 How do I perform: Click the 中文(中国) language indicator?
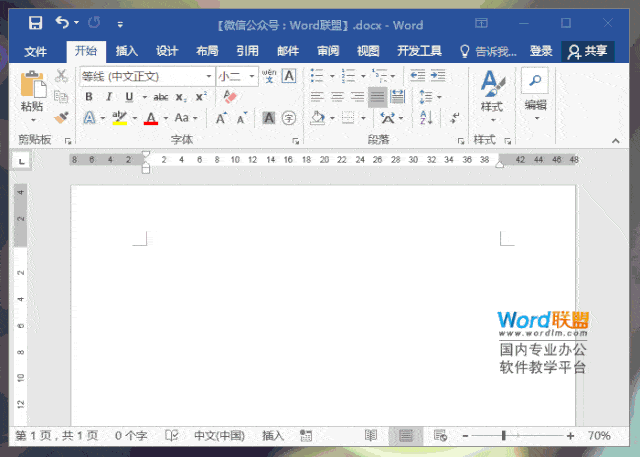[x=219, y=436]
